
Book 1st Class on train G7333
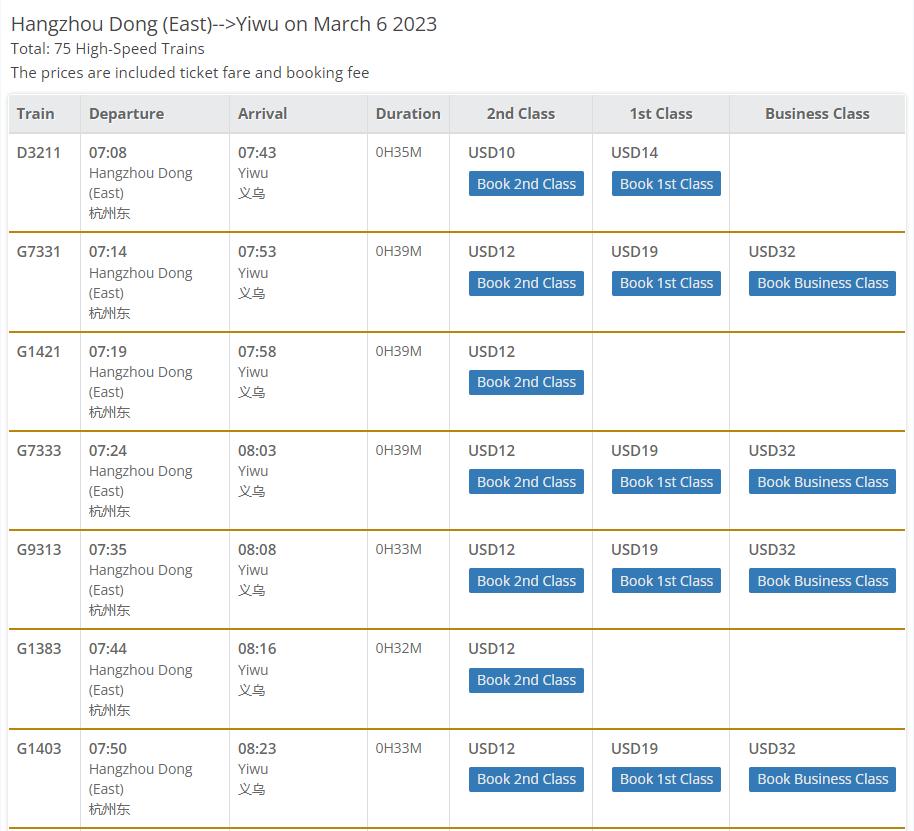(666, 482)
